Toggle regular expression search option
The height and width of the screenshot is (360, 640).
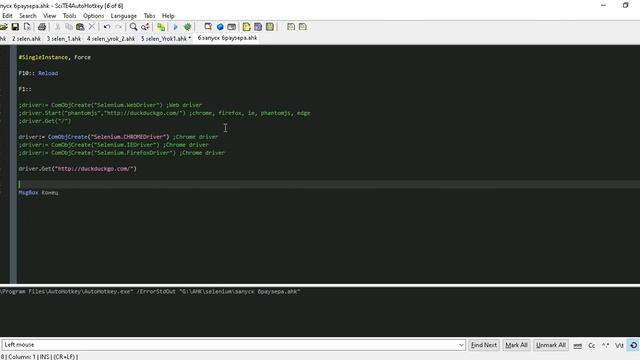click(605, 345)
